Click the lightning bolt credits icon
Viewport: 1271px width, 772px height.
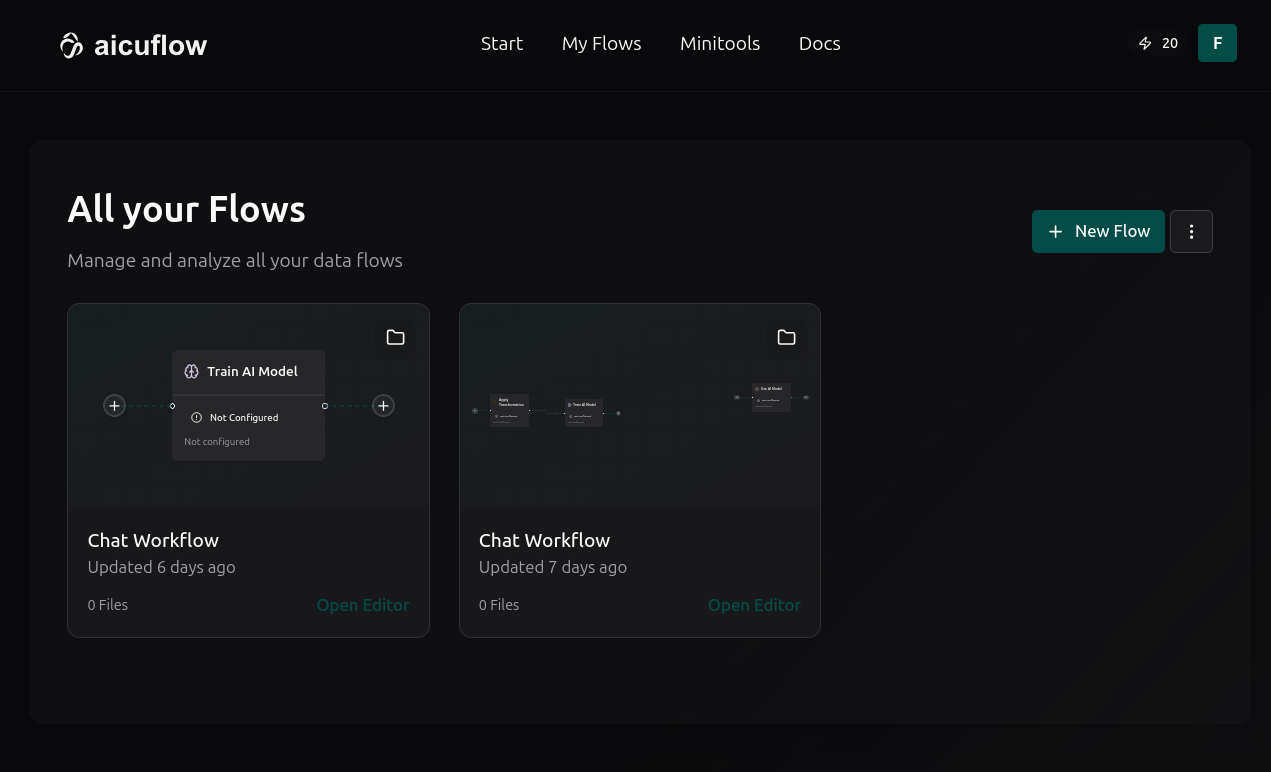pyautogui.click(x=1145, y=44)
